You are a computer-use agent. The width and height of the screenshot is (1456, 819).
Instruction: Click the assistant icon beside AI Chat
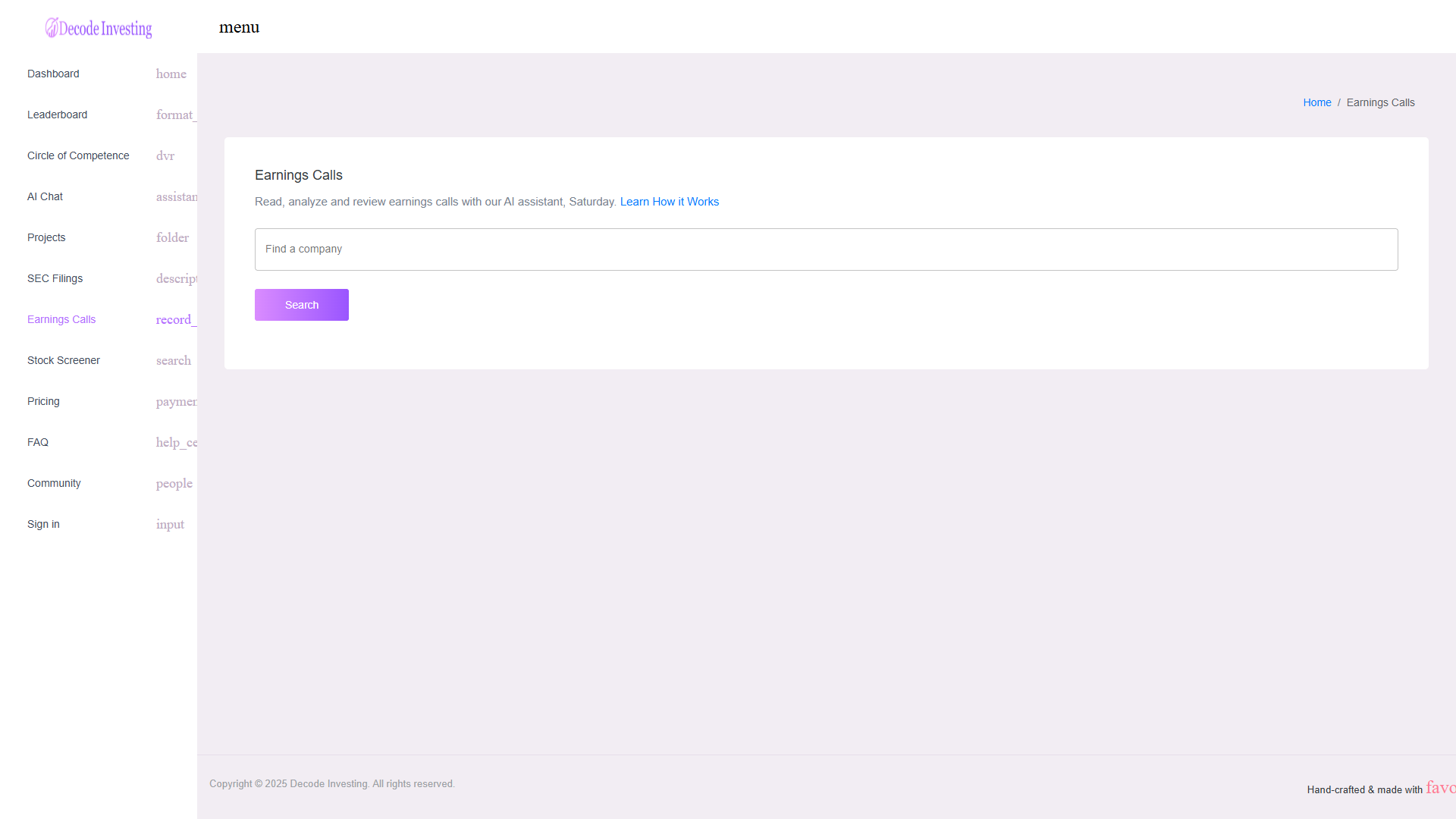[x=177, y=196]
